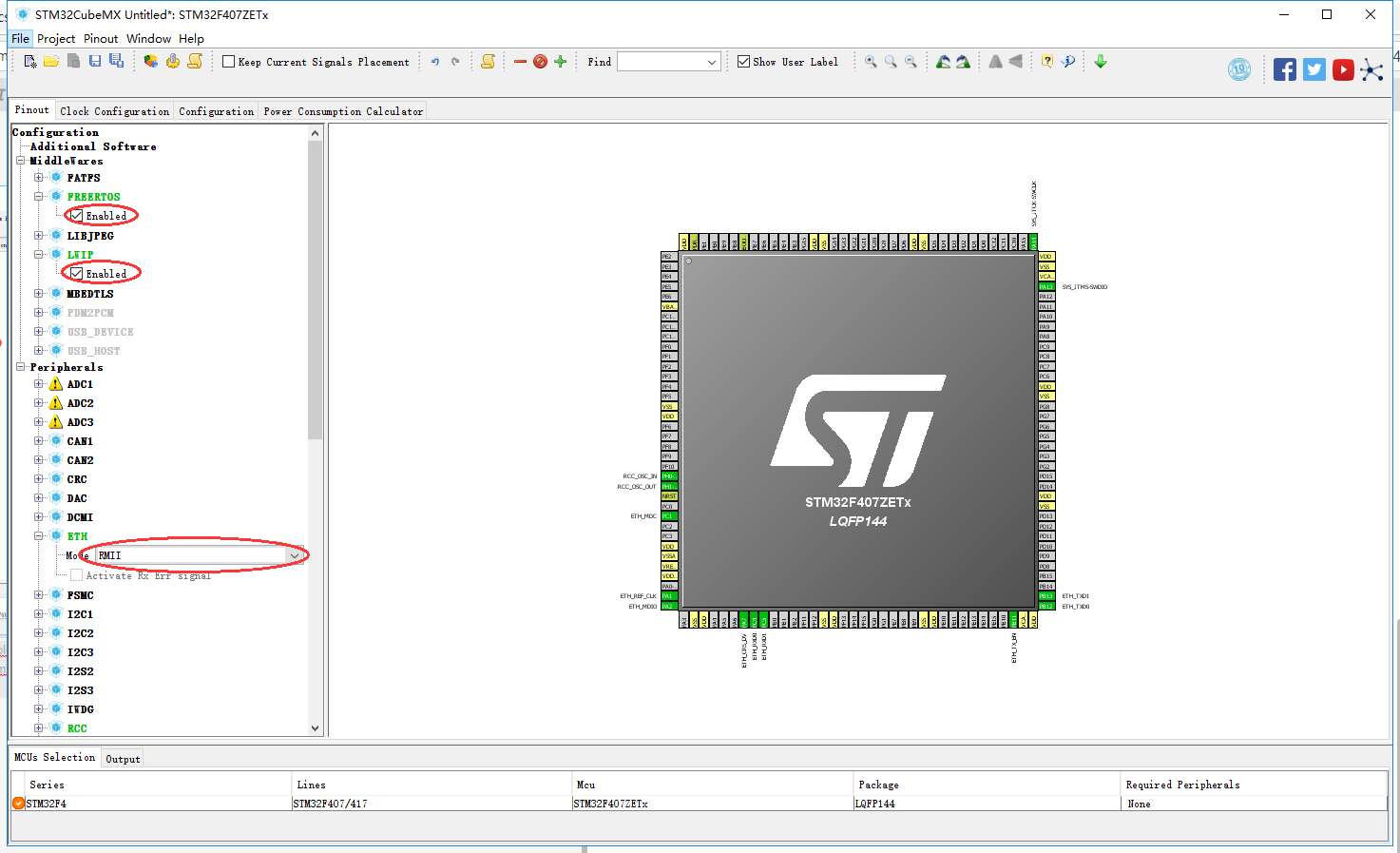Toggle Show User Label off
Image resolution: width=1400 pixels, height=853 pixels.
point(743,61)
